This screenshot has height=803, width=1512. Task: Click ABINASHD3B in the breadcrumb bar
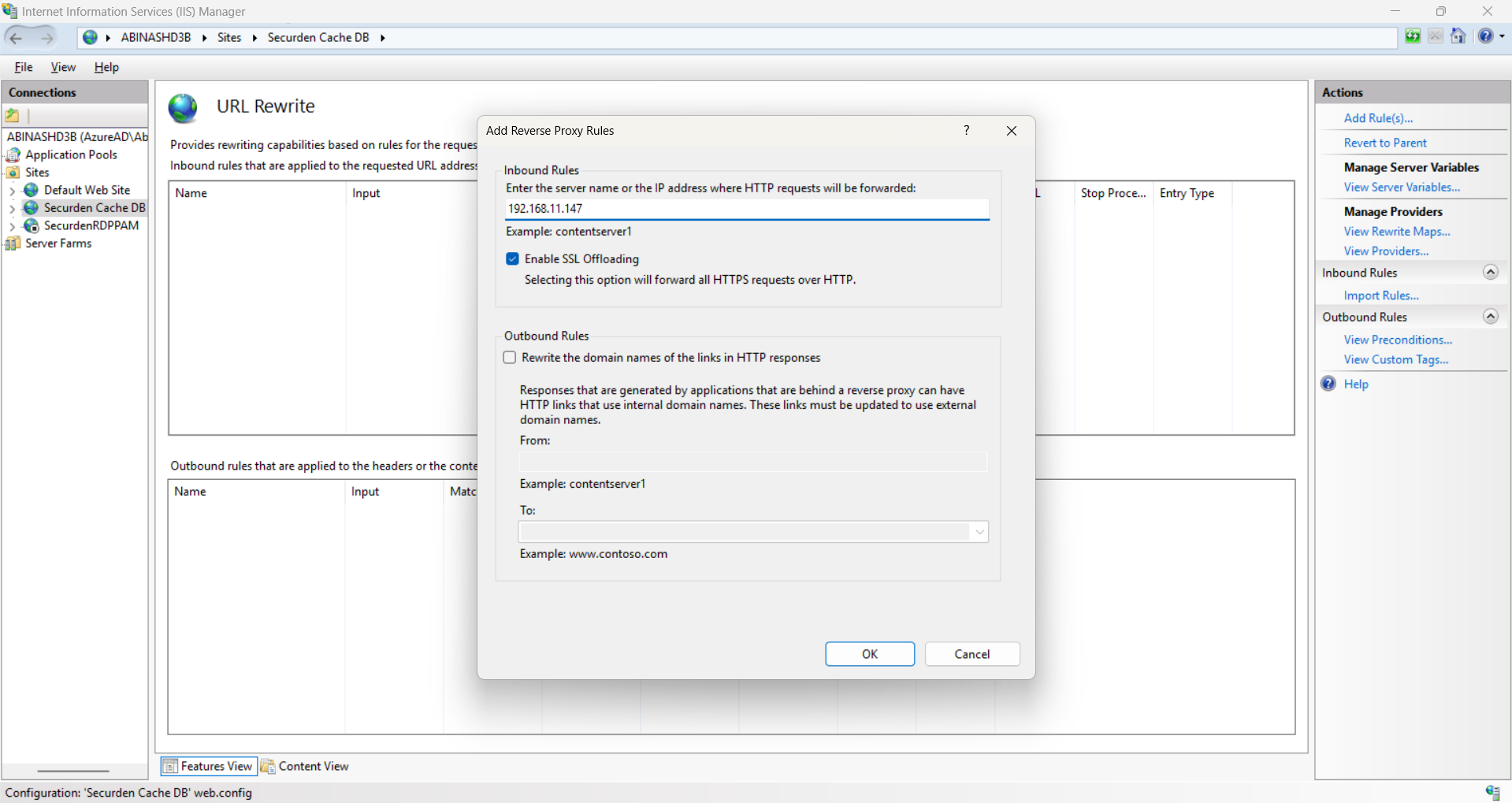pyautogui.click(x=156, y=38)
